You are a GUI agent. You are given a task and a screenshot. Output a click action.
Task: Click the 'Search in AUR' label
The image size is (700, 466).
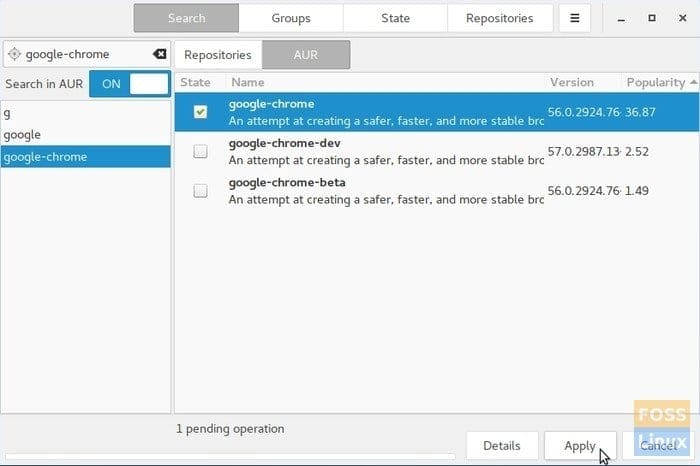coord(44,84)
